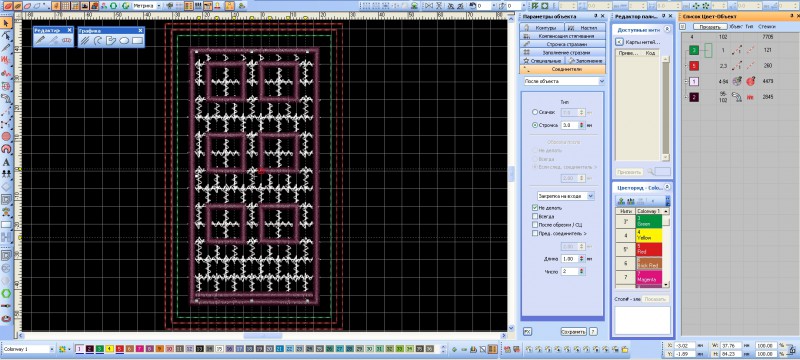Open the После объекта dropdown
Viewport: 800px width, 360px height.
click(x=564, y=82)
